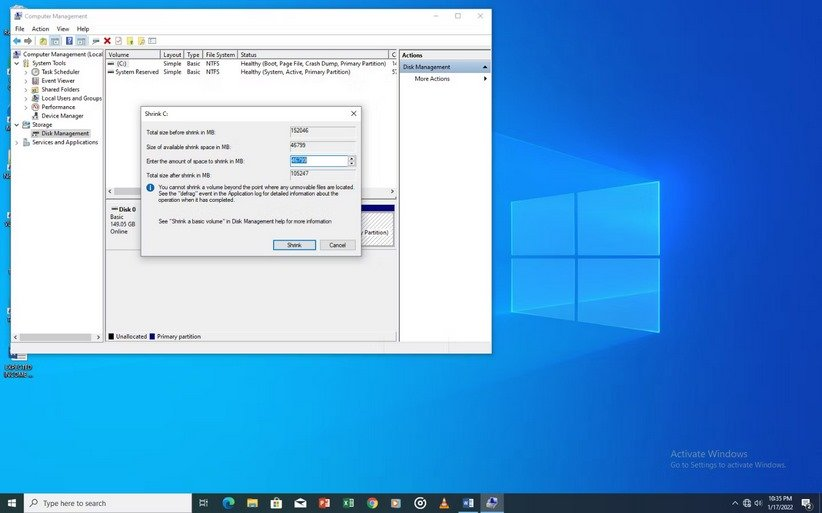
Task: Close the Shrink C: dialog
Action: 353,114
